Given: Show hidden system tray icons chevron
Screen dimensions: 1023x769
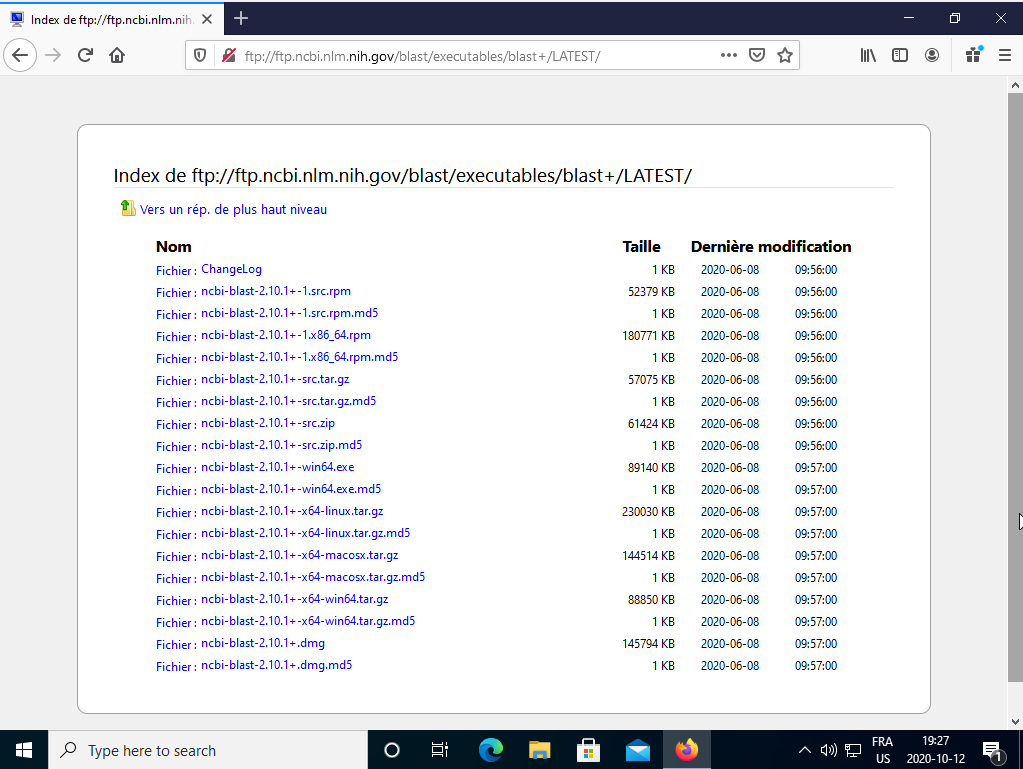Looking at the screenshot, I should [x=804, y=750].
